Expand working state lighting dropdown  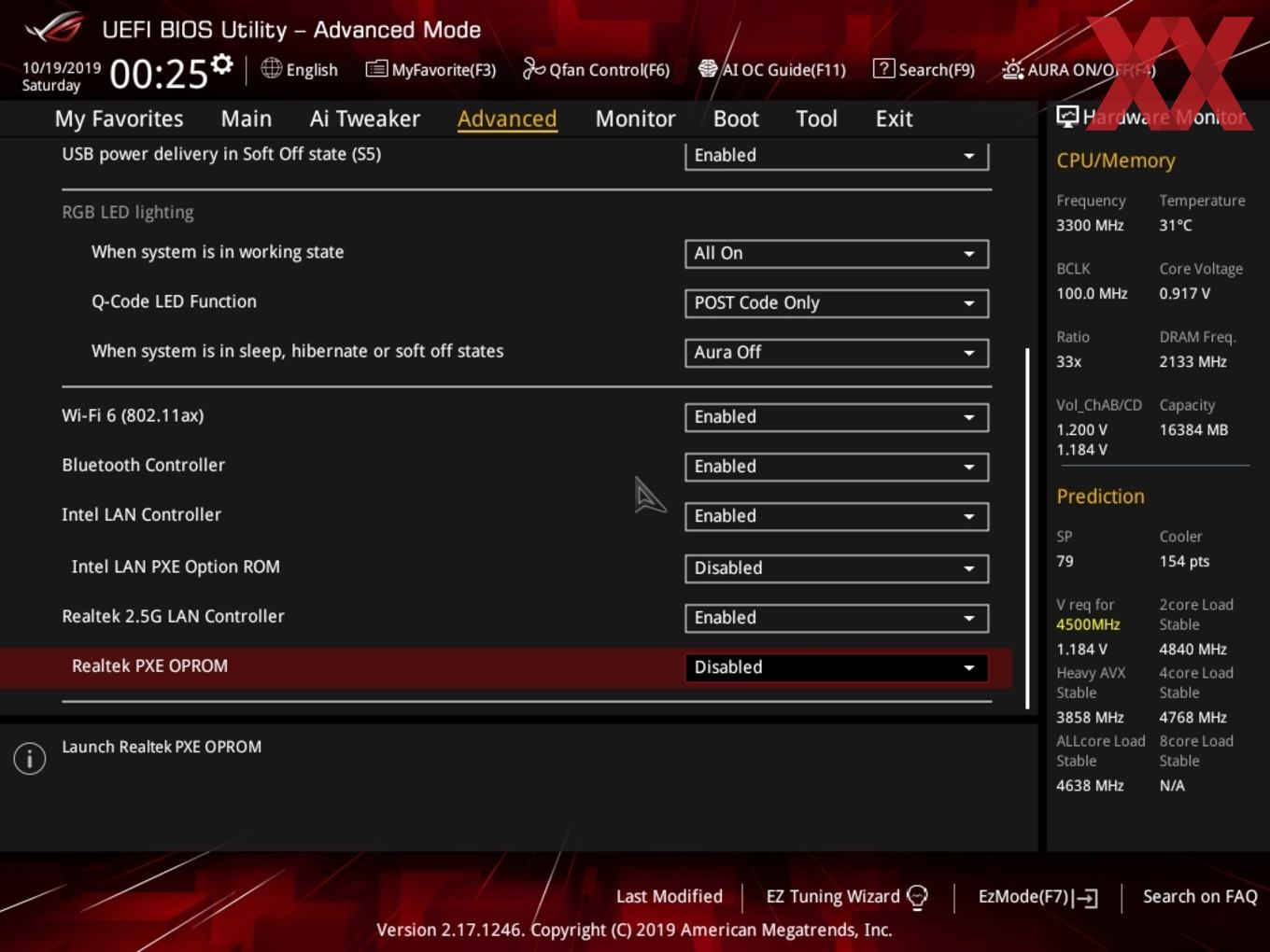click(x=837, y=253)
